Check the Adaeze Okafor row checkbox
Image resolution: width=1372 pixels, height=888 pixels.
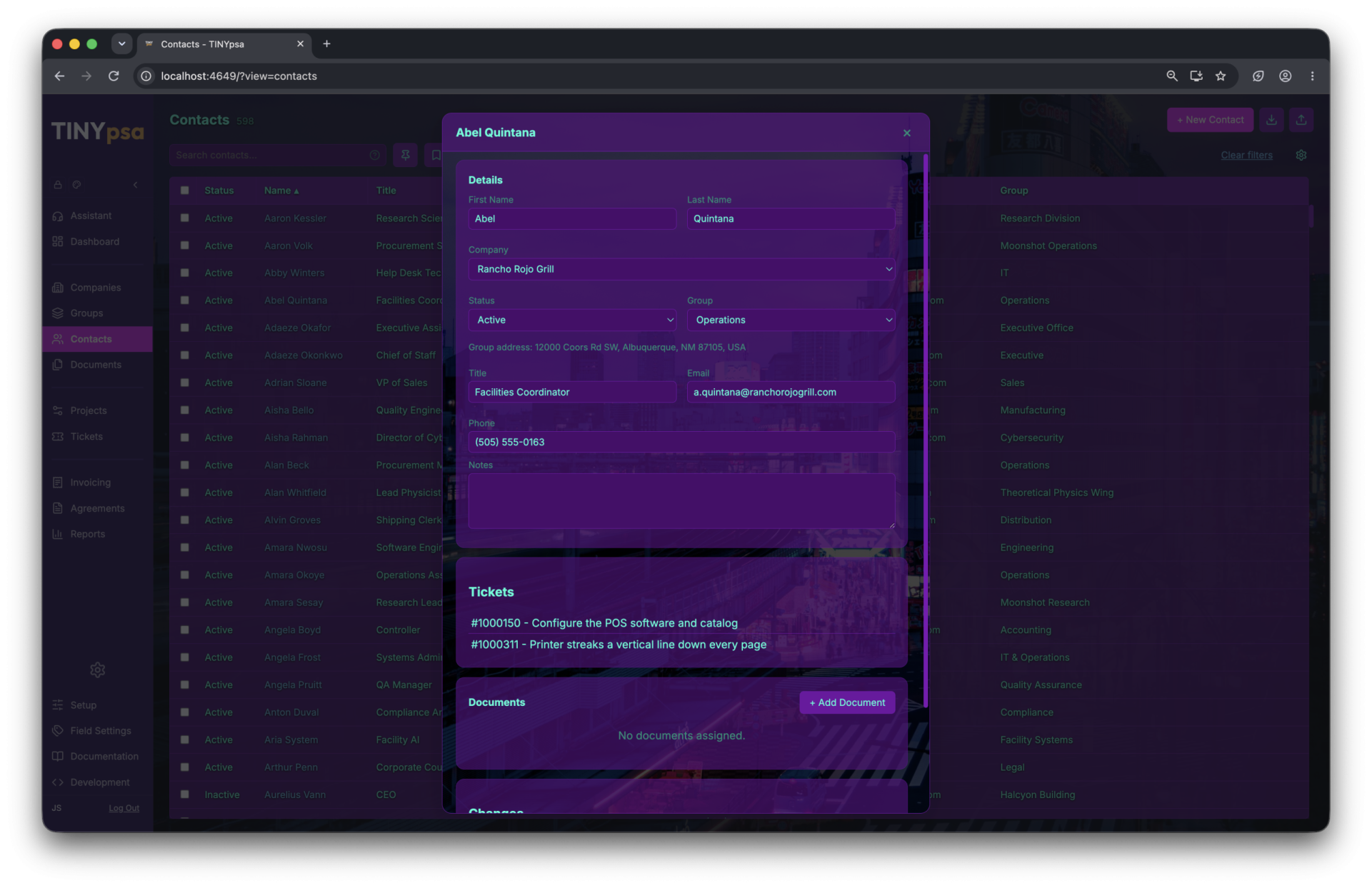pyautogui.click(x=185, y=328)
